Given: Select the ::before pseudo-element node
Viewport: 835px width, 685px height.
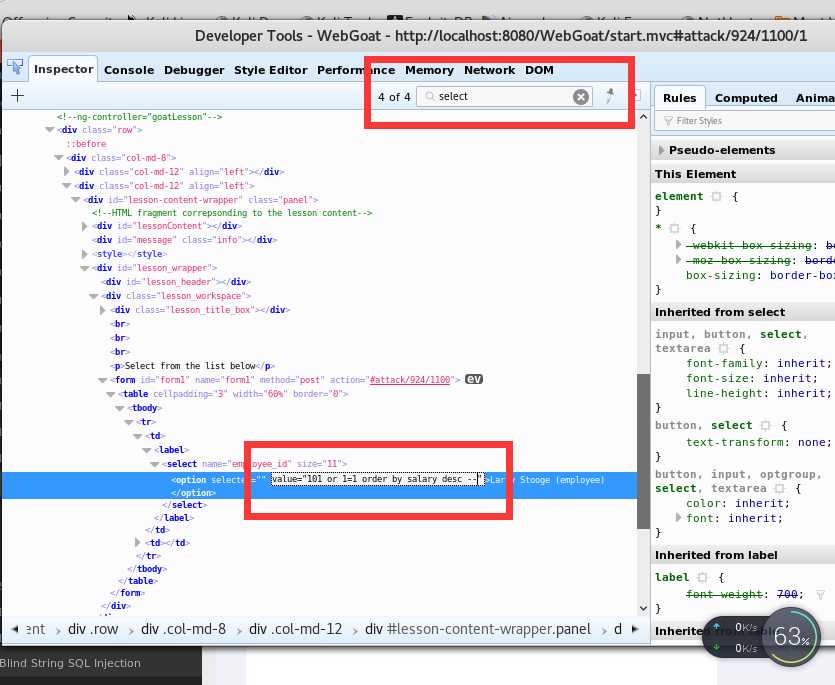Looking at the screenshot, I should (x=86, y=144).
